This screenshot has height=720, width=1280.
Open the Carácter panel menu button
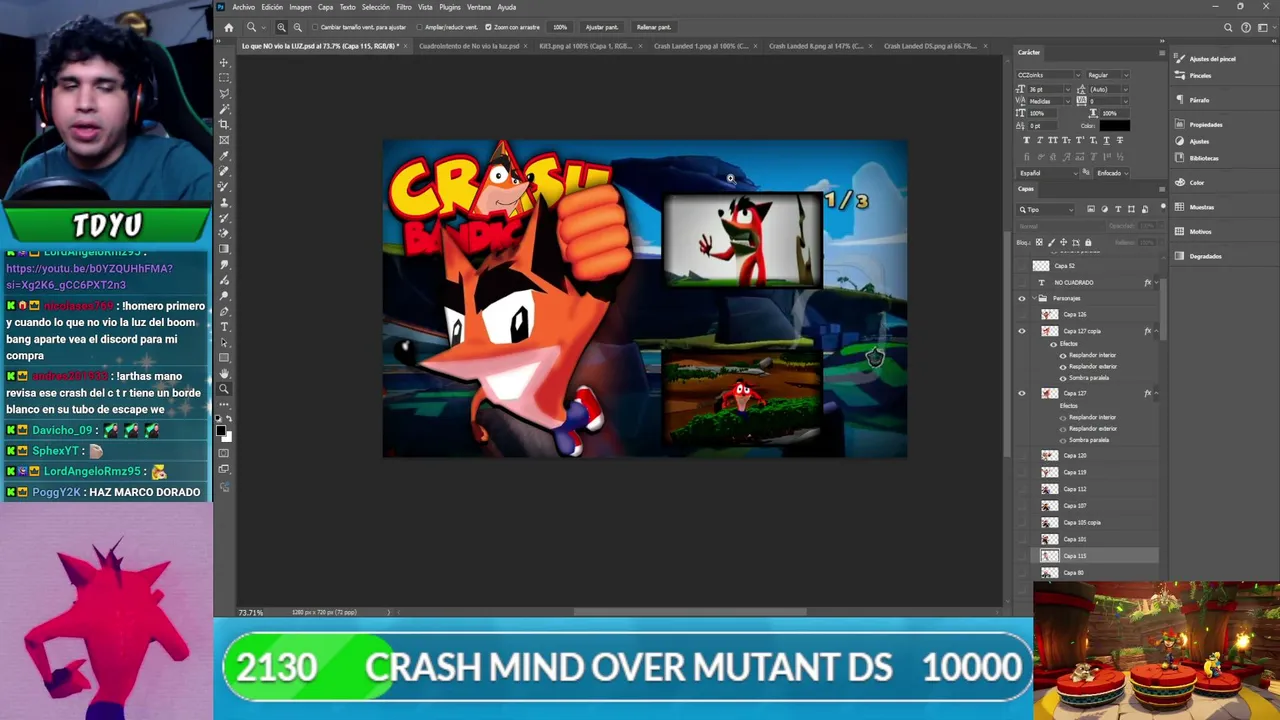coord(1161,52)
